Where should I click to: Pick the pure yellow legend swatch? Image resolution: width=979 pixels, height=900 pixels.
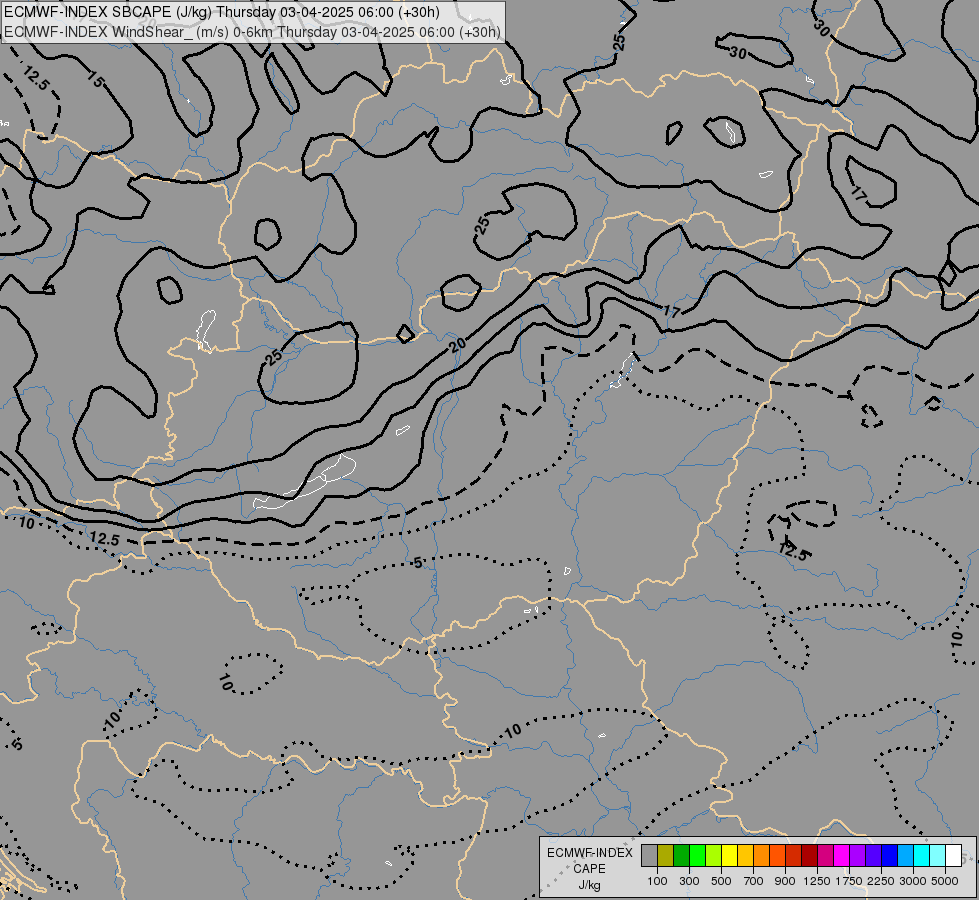[x=729, y=855]
